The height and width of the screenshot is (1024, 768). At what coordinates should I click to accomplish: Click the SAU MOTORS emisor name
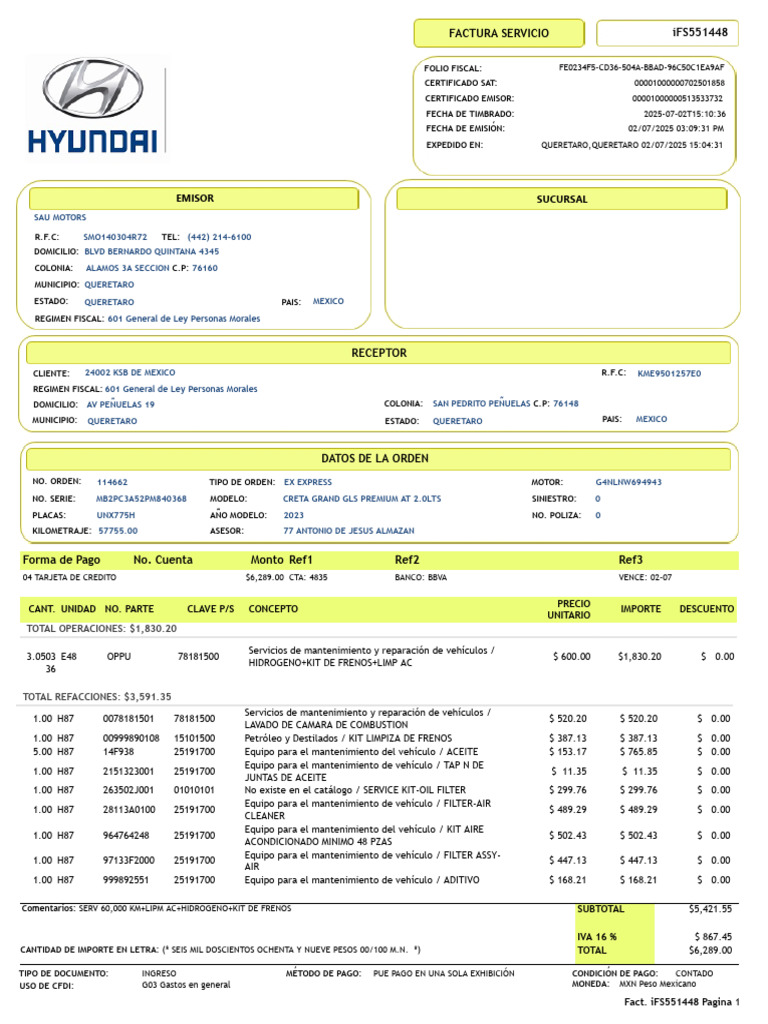click(x=60, y=217)
